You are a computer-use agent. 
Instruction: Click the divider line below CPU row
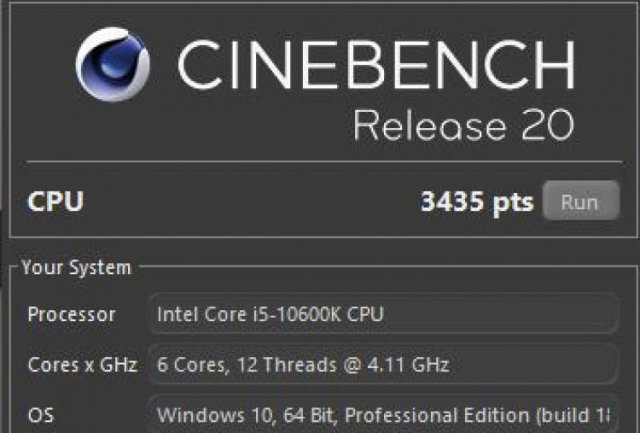[x=320, y=237]
